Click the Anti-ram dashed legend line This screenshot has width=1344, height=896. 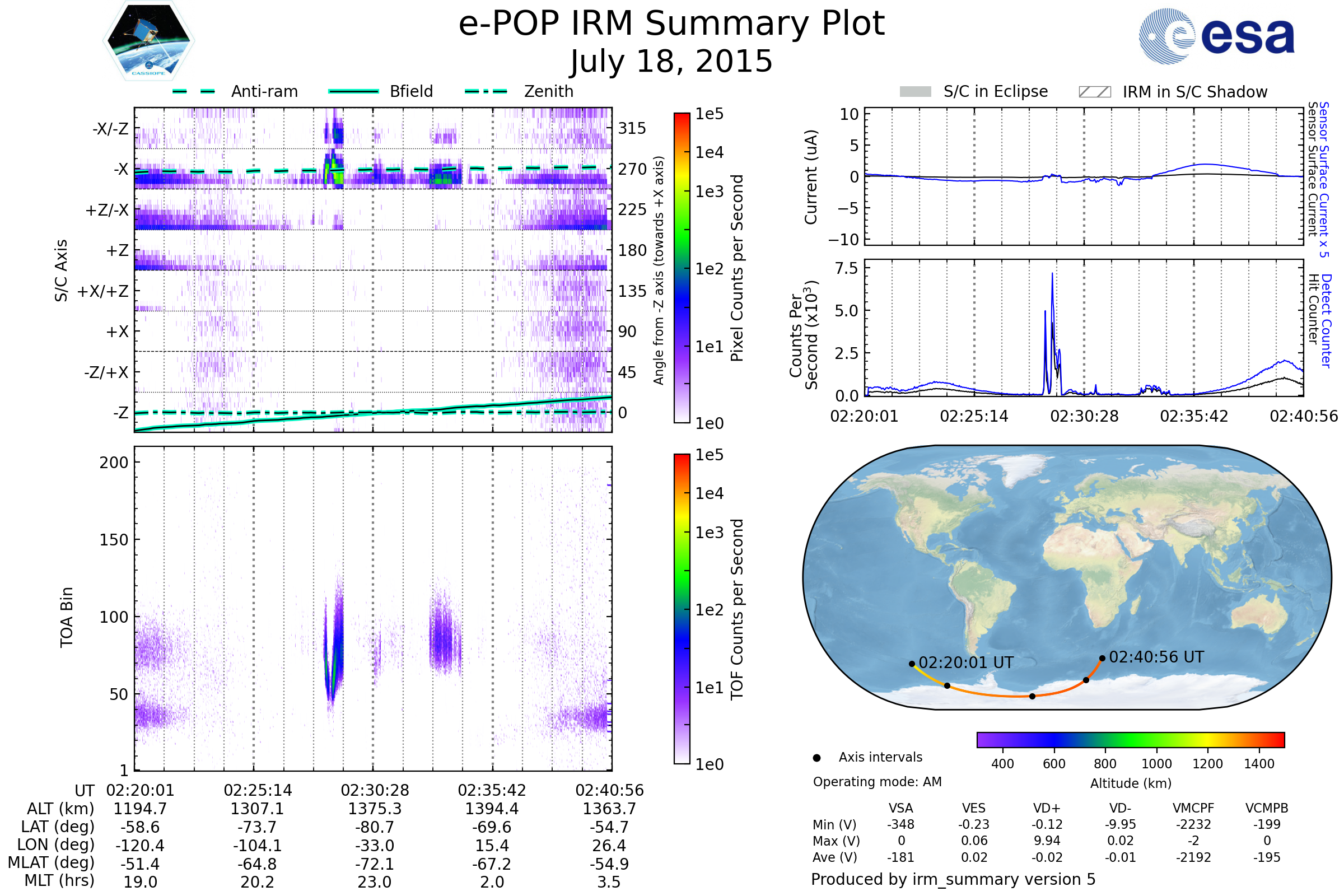(194, 91)
